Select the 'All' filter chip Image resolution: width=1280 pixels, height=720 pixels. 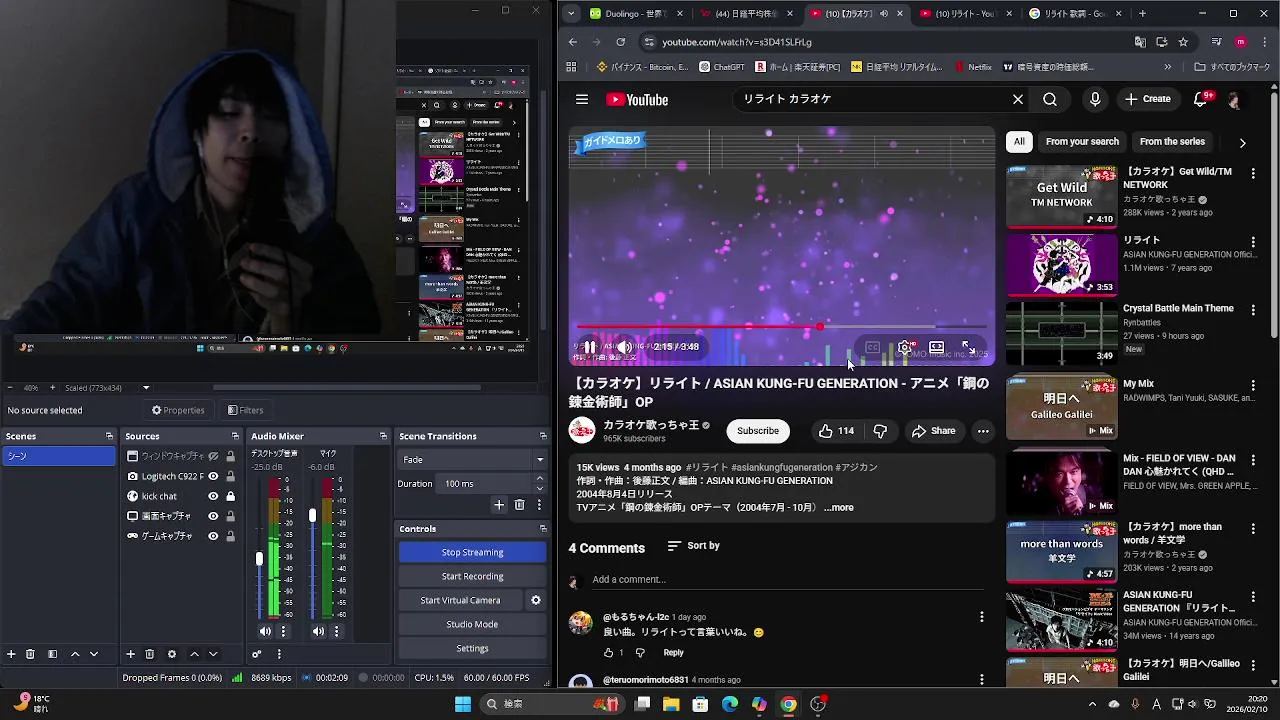1019,142
